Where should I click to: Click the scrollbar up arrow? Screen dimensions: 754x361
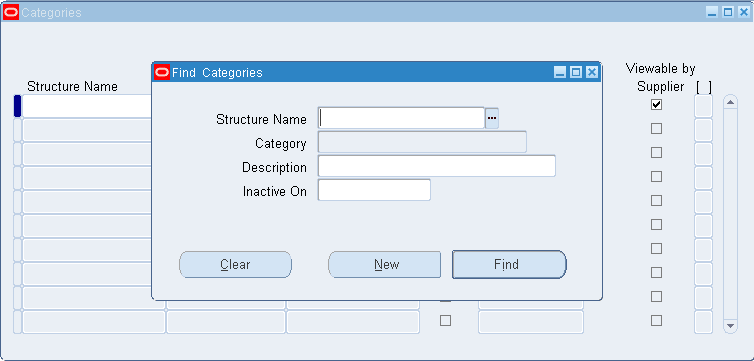coord(730,102)
